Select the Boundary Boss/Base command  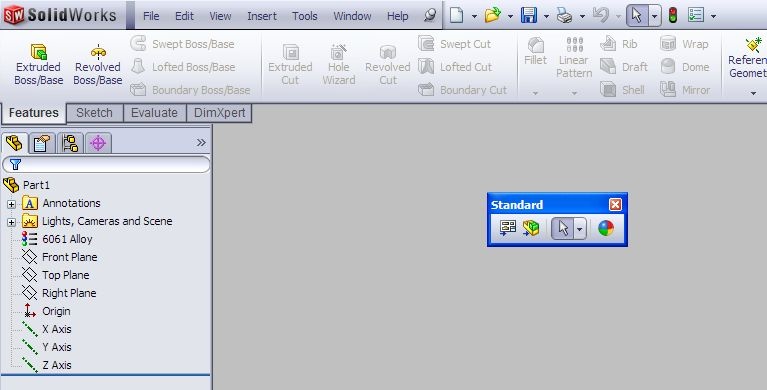coord(190,90)
